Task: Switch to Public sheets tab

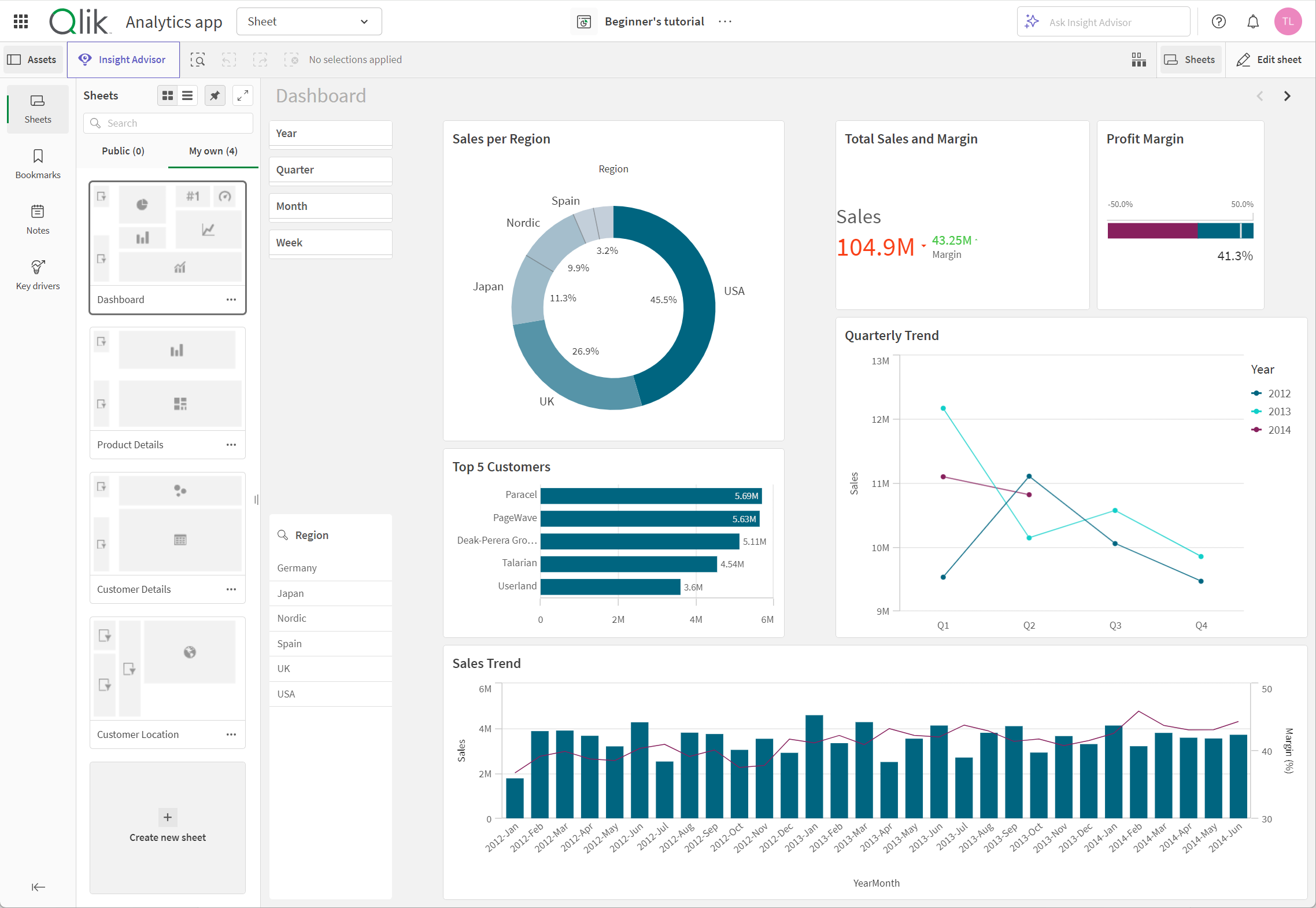Action: [x=121, y=150]
